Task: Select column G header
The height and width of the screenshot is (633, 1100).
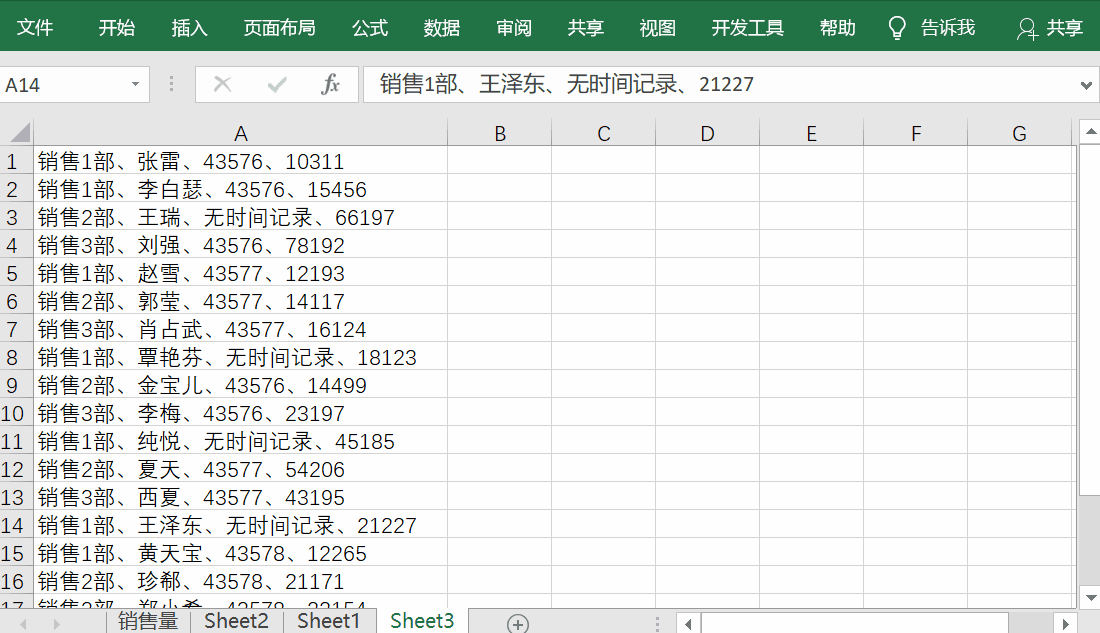Action: point(1019,133)
